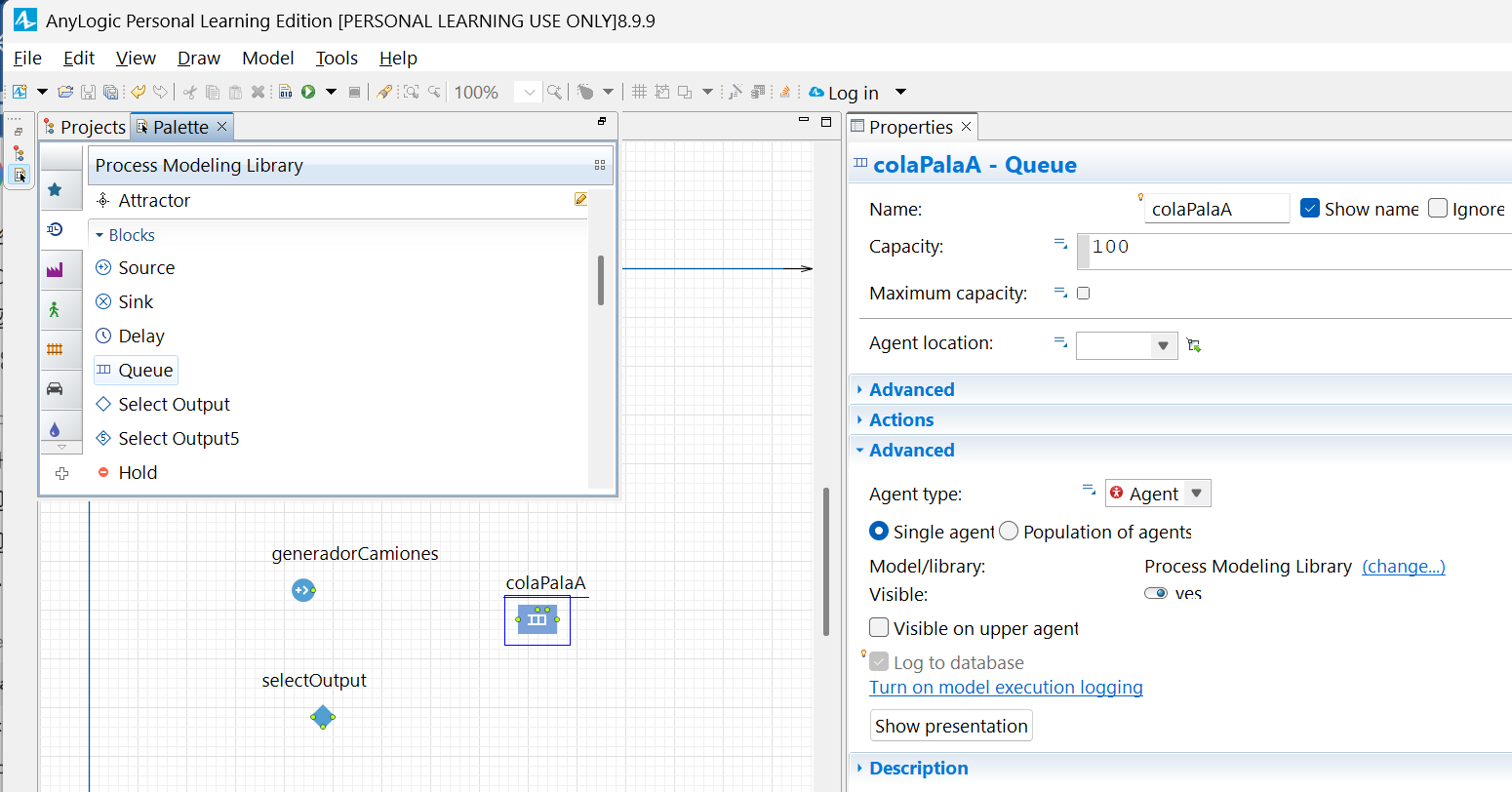
Task: Toggle the grid icon in the toolbar
Action: [640, 92]
